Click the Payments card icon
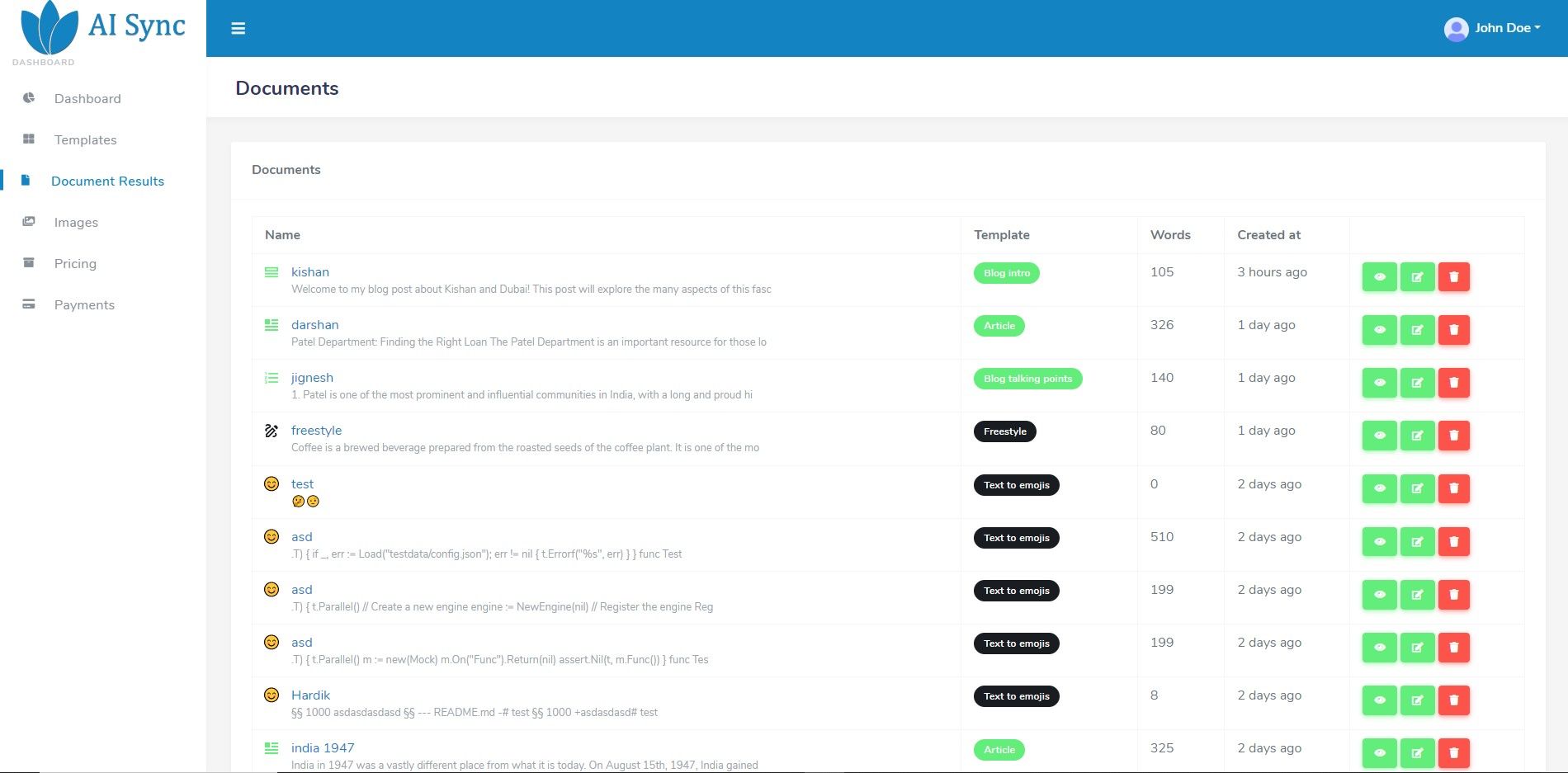1568x773 pixels. (29, 304)
